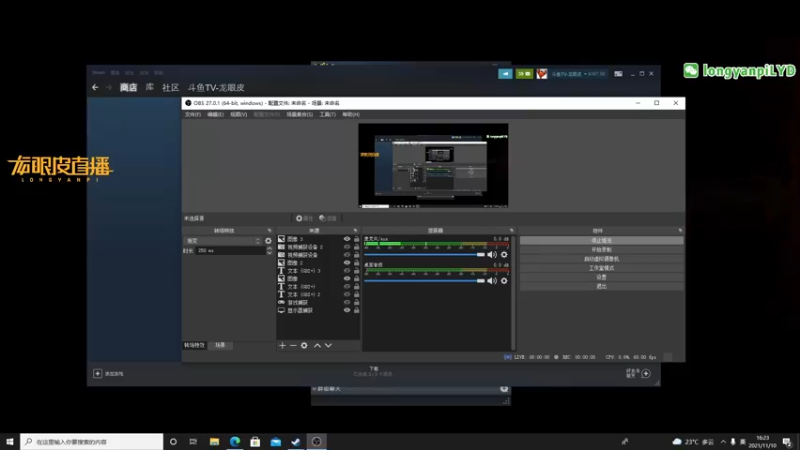800x450 pixels.
Task: Toggle visibility of 文本 (GDI+) 3
Action: tap(347, 270)
